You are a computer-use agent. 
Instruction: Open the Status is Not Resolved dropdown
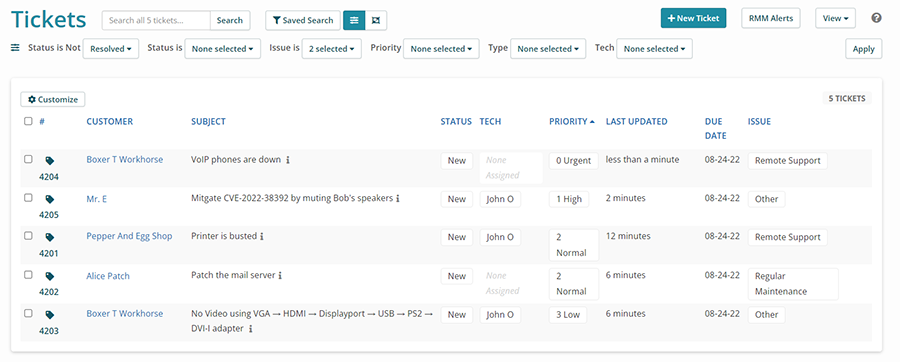111,49
